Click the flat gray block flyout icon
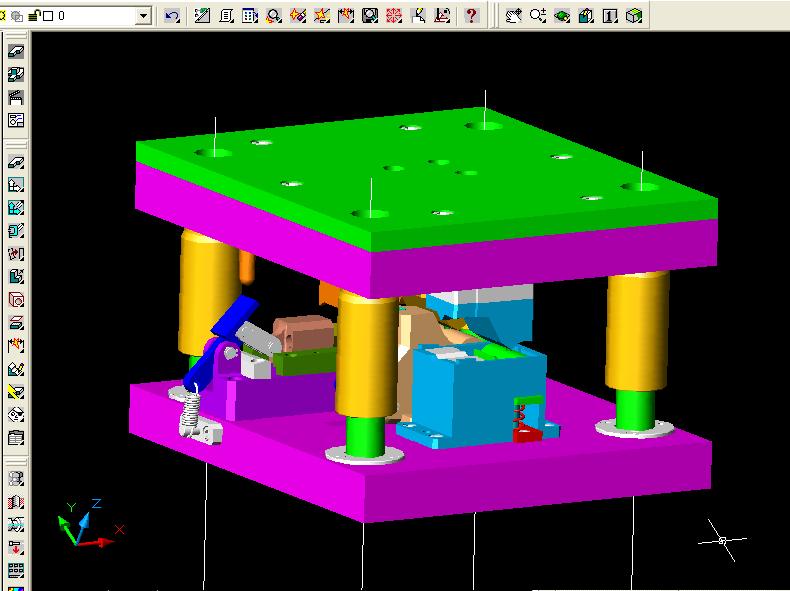This screenshot has height=591, width=790. 16,162
